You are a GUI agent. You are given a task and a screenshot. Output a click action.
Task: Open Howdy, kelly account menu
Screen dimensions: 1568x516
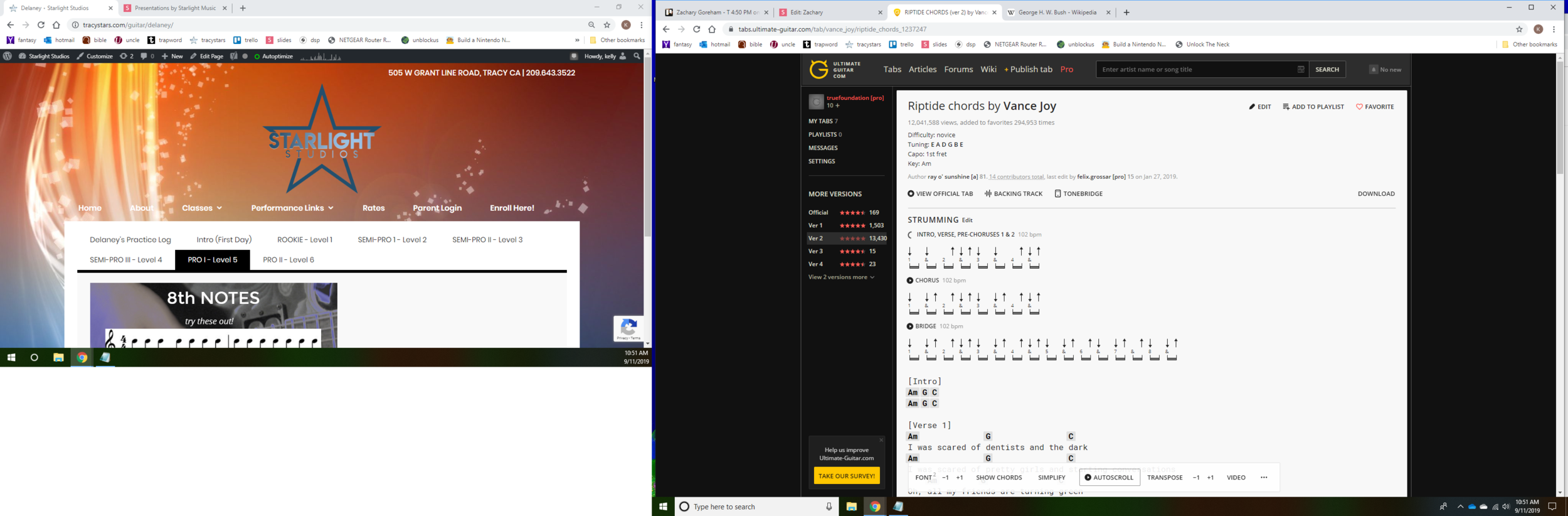[605, 56]
